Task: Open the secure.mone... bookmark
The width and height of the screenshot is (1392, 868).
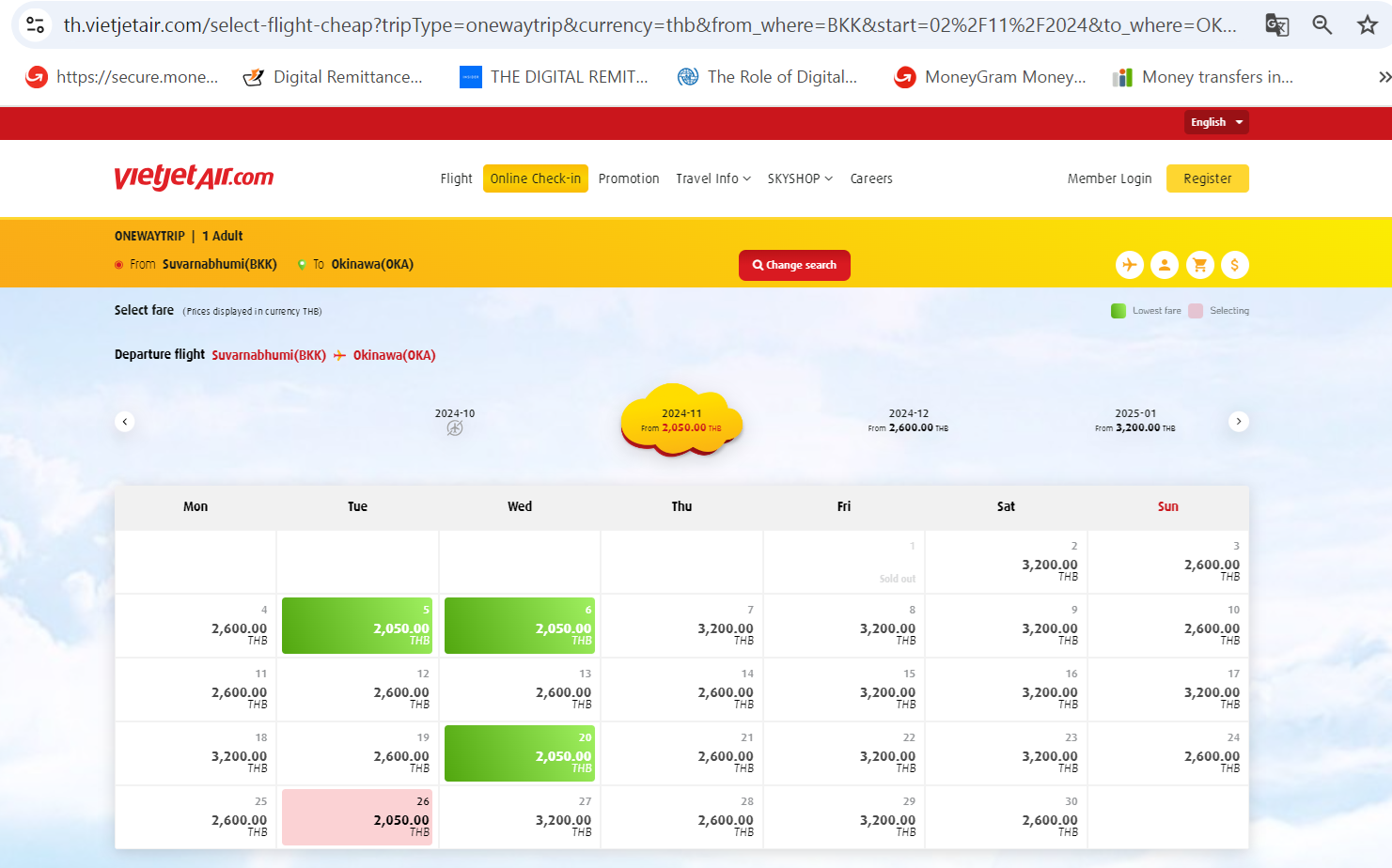Action: (122, 77)
